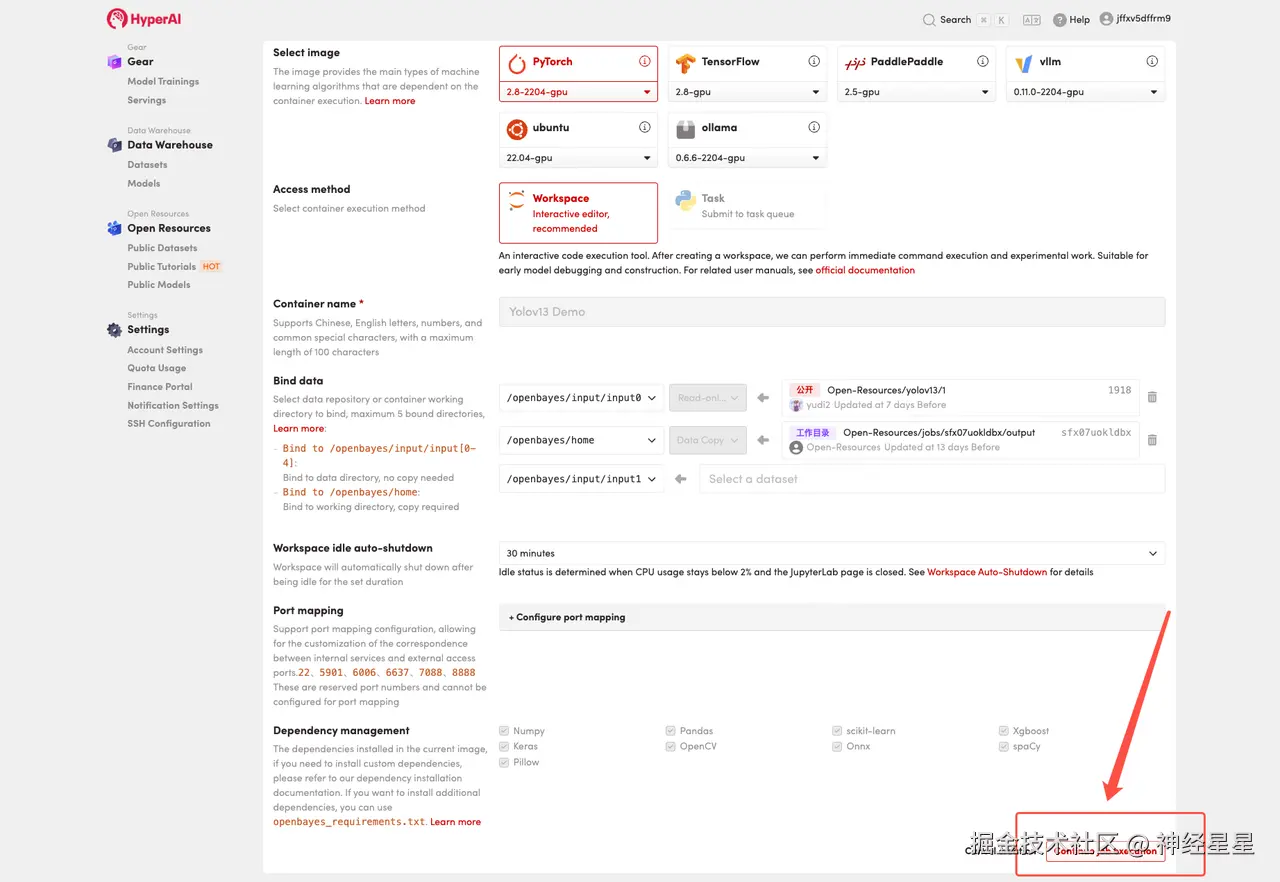Toggle the Xgboost checkbox
Image resolution: width=1280 pixels, height=882 pixels.
tap(1004, 731)
